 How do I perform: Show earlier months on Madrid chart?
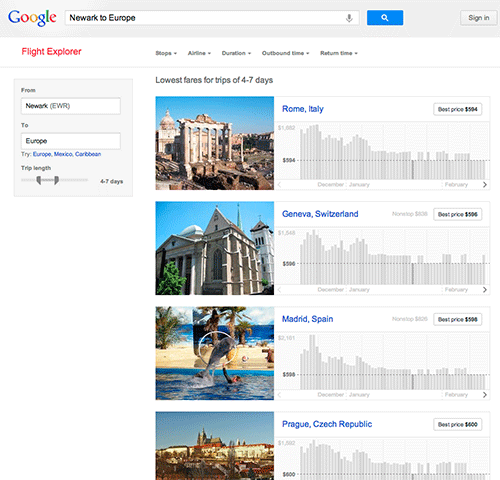click(x=279, y=394)
